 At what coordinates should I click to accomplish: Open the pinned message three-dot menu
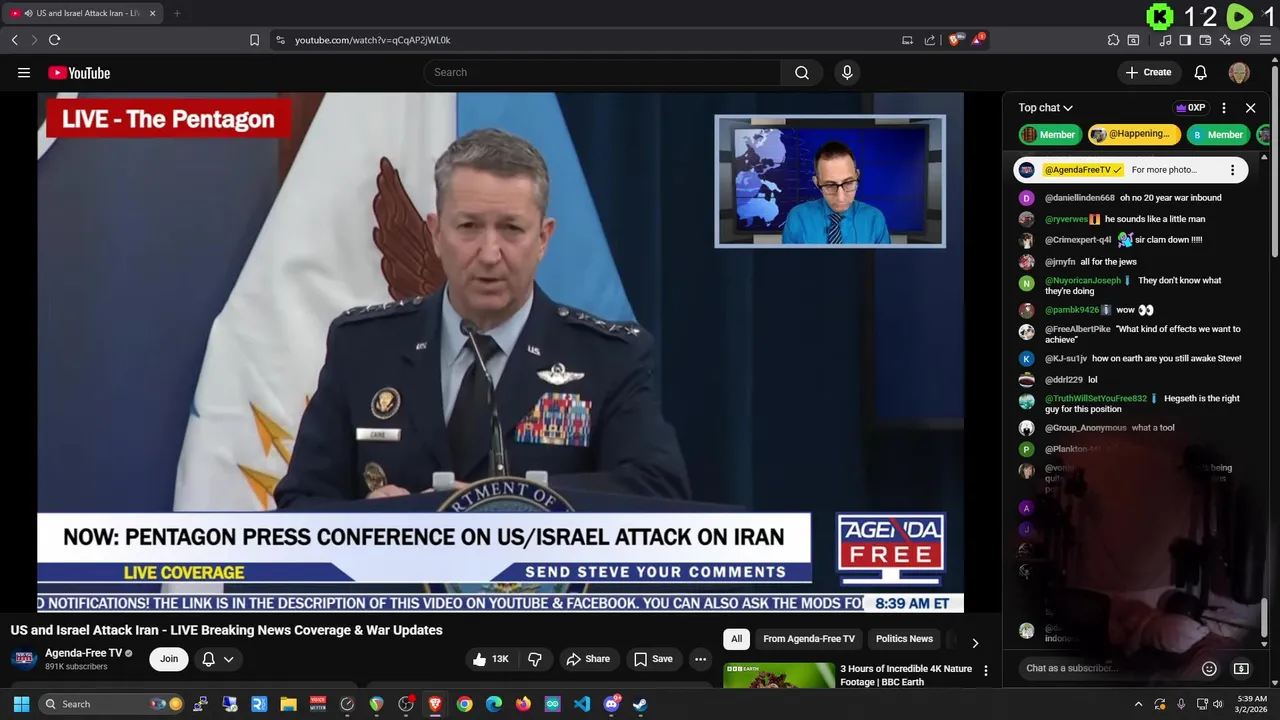tap(1232, 170)
